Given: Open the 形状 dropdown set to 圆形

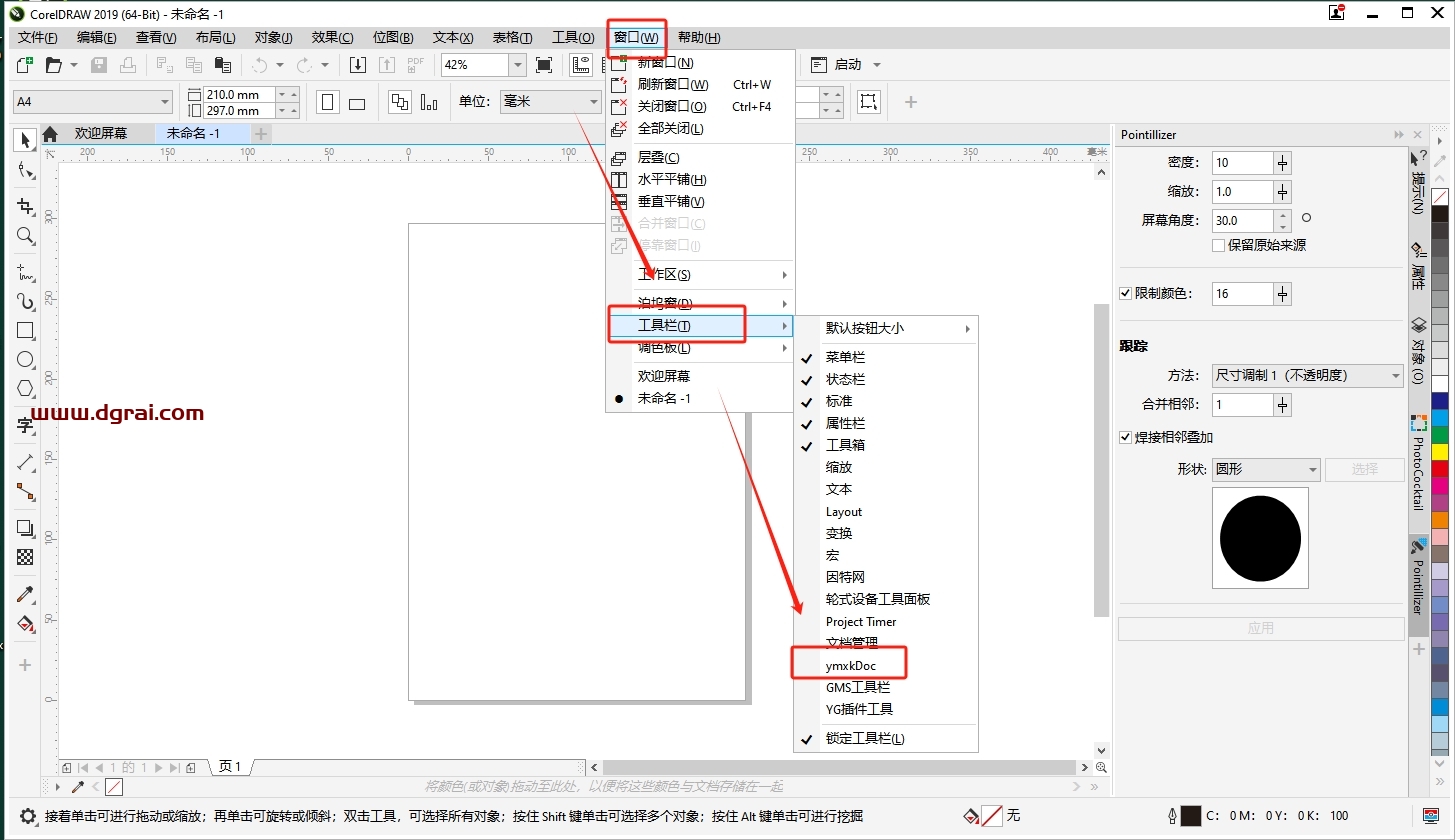Looking at the screenshot, I should pos(1266,469).
